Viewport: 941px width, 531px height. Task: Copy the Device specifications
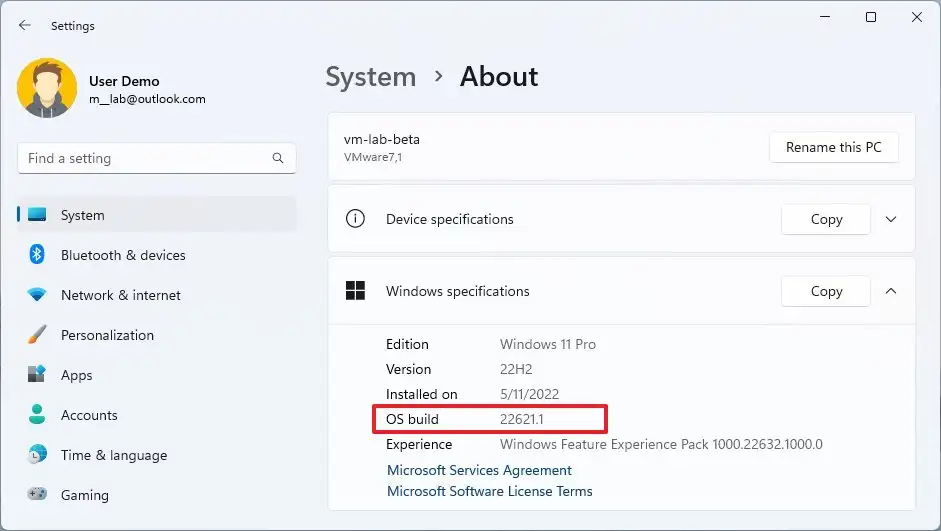pos(826,220)
